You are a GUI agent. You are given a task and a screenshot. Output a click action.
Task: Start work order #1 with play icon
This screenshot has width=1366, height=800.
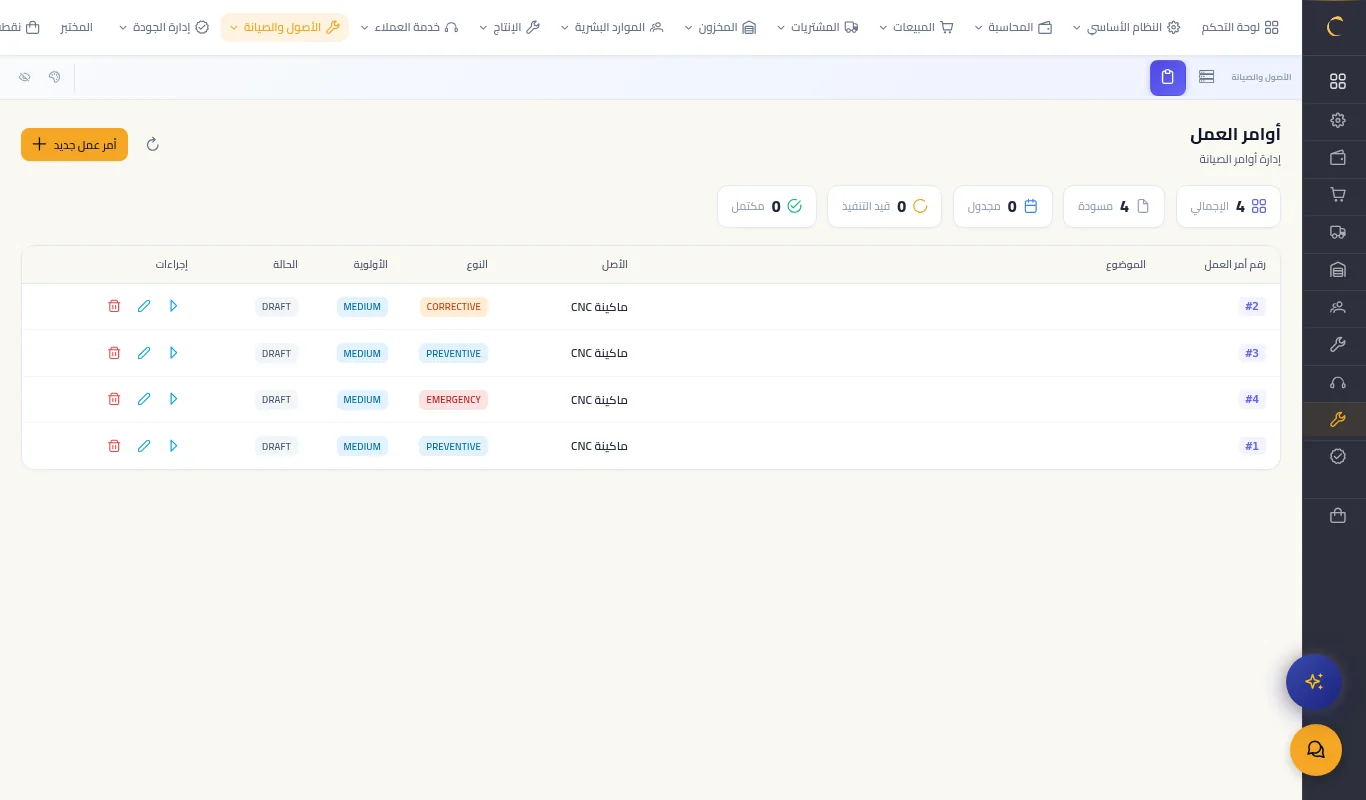point(174,446)
